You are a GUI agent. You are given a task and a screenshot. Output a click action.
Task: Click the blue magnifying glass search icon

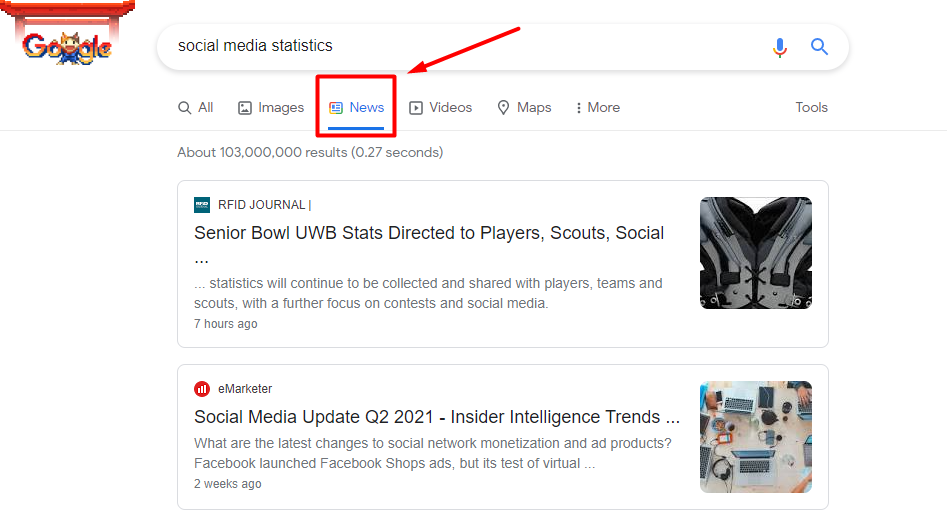click(x=820, y=47)
